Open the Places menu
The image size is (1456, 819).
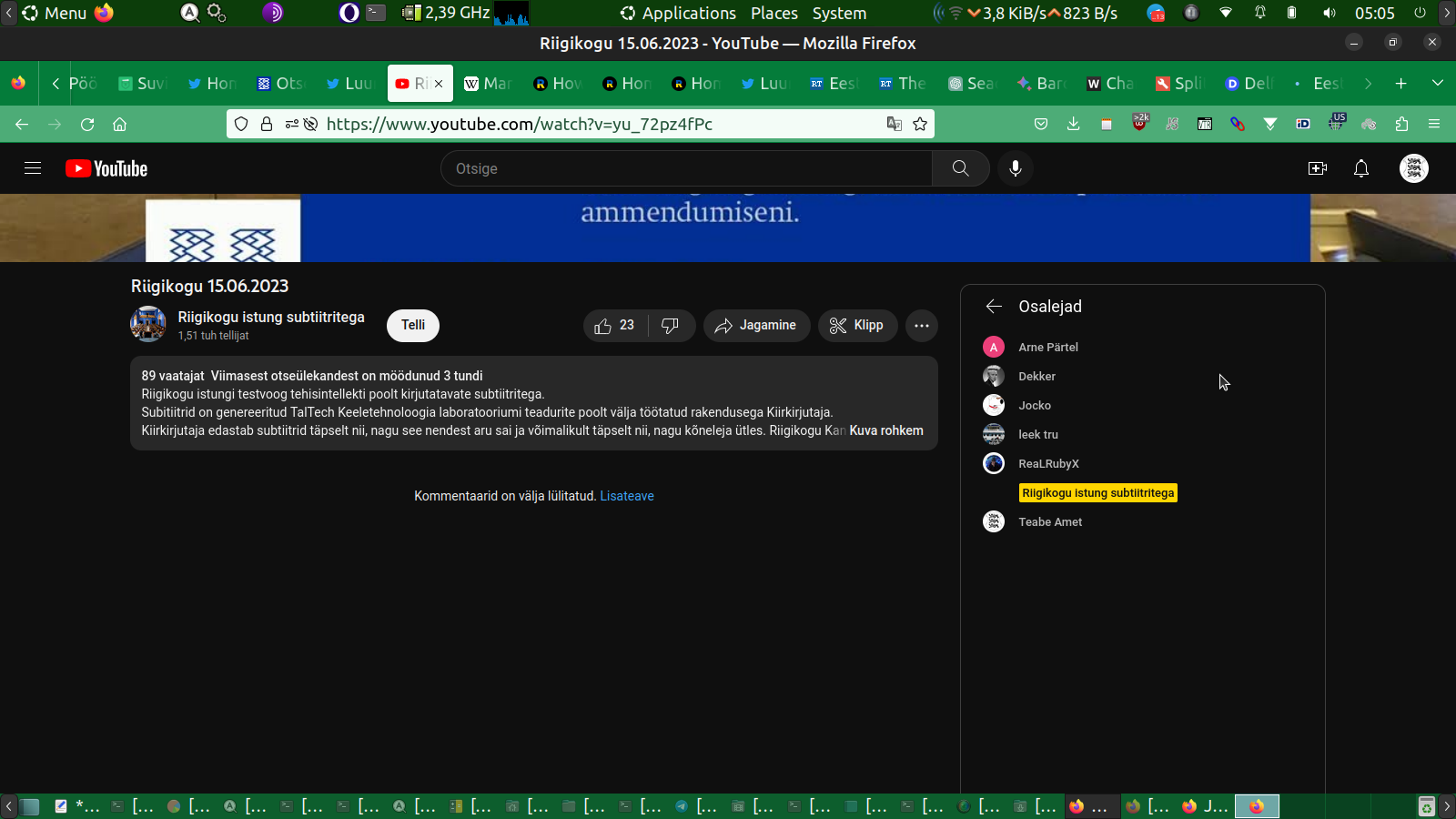coord(774,13)
